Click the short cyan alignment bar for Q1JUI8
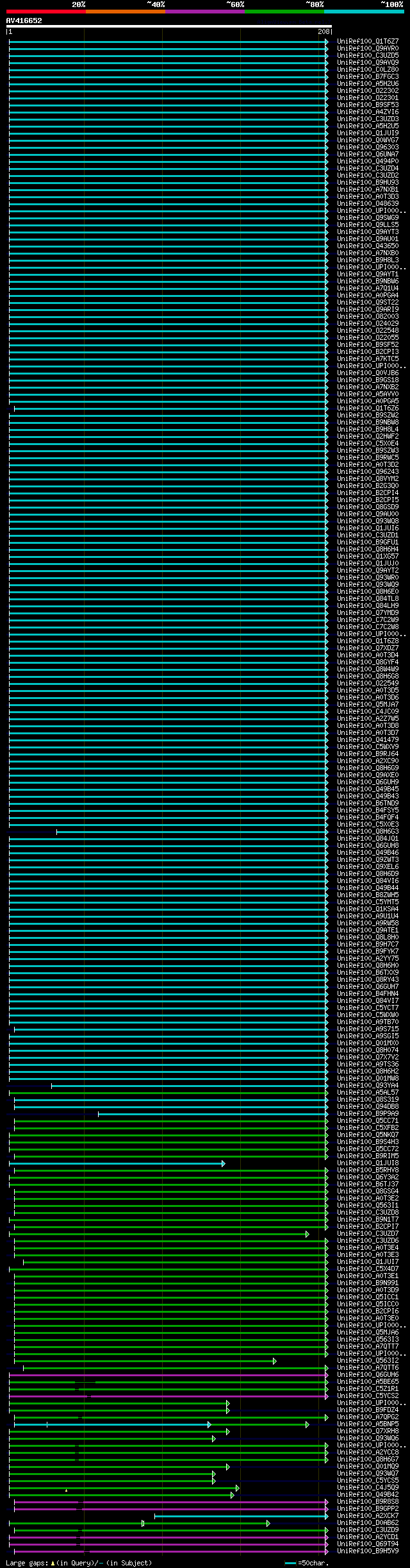Viewport: 410px width, 1568px height. tap(117, 1163)
